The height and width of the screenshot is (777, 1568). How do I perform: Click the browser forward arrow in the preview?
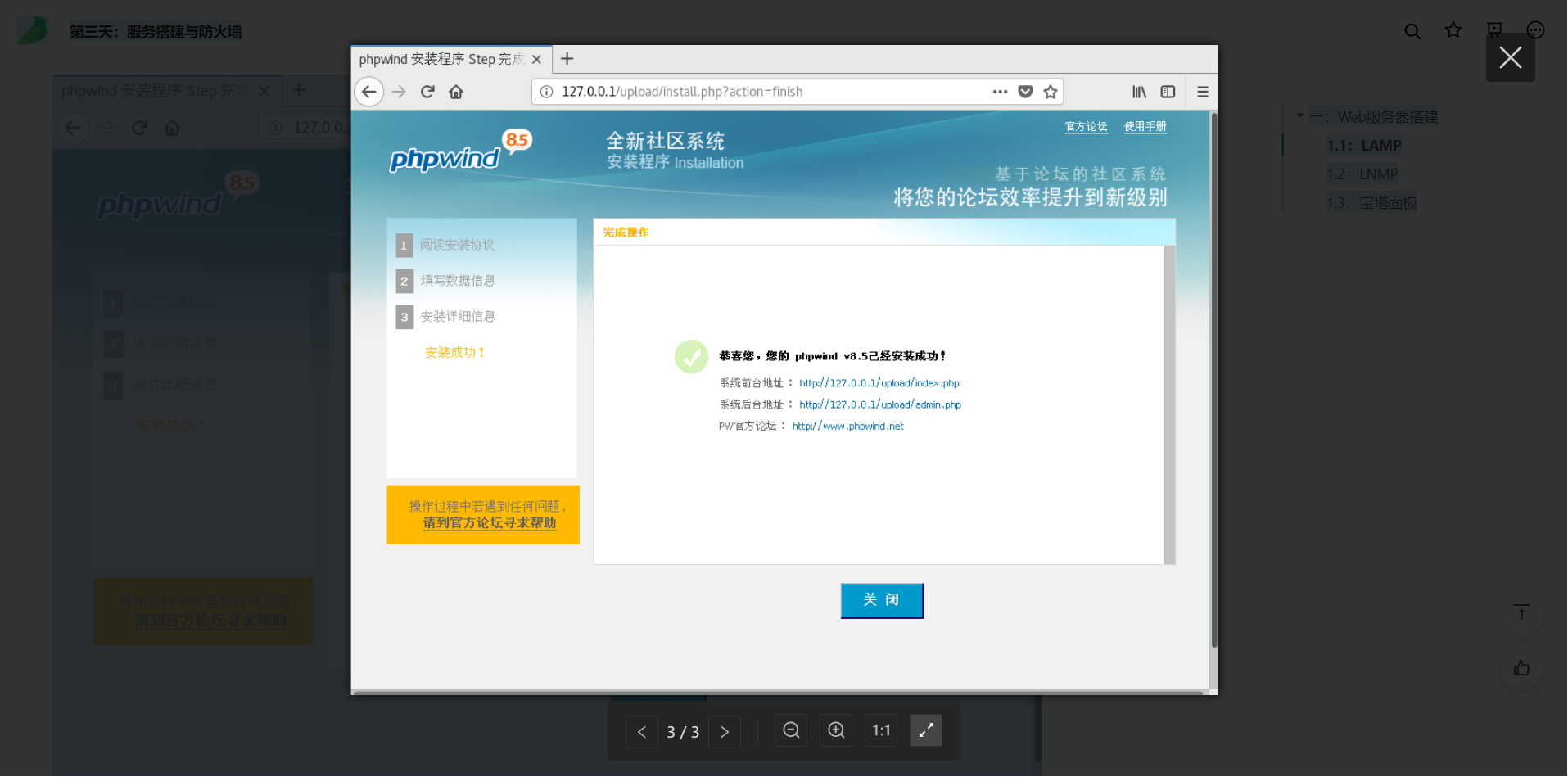click(399, 92)
